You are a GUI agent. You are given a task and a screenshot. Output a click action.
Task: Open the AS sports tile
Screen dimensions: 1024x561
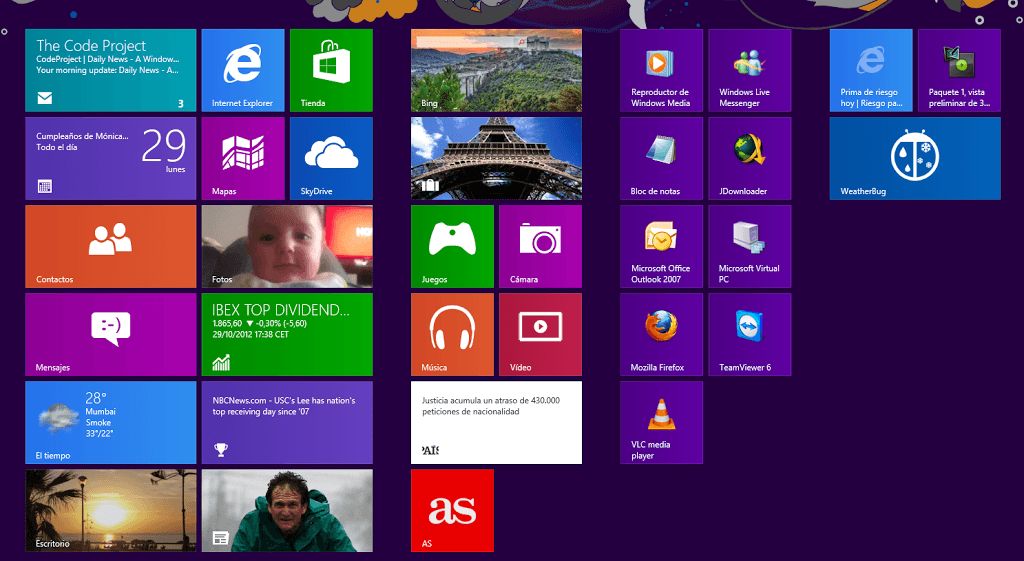pyautogui.click(x=453, y=511)
